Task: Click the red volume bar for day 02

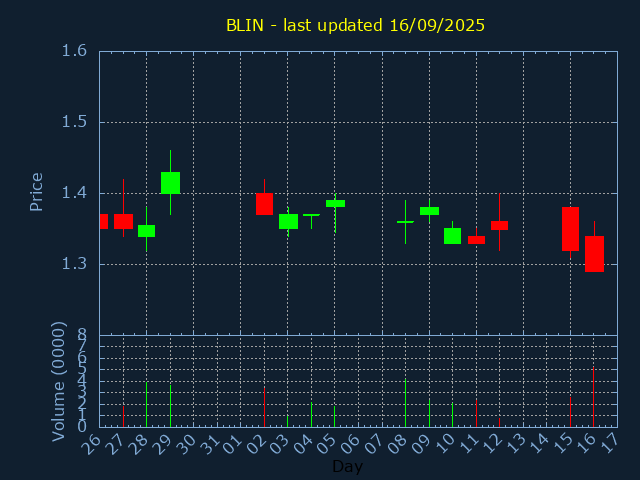Action: [264, 407]
